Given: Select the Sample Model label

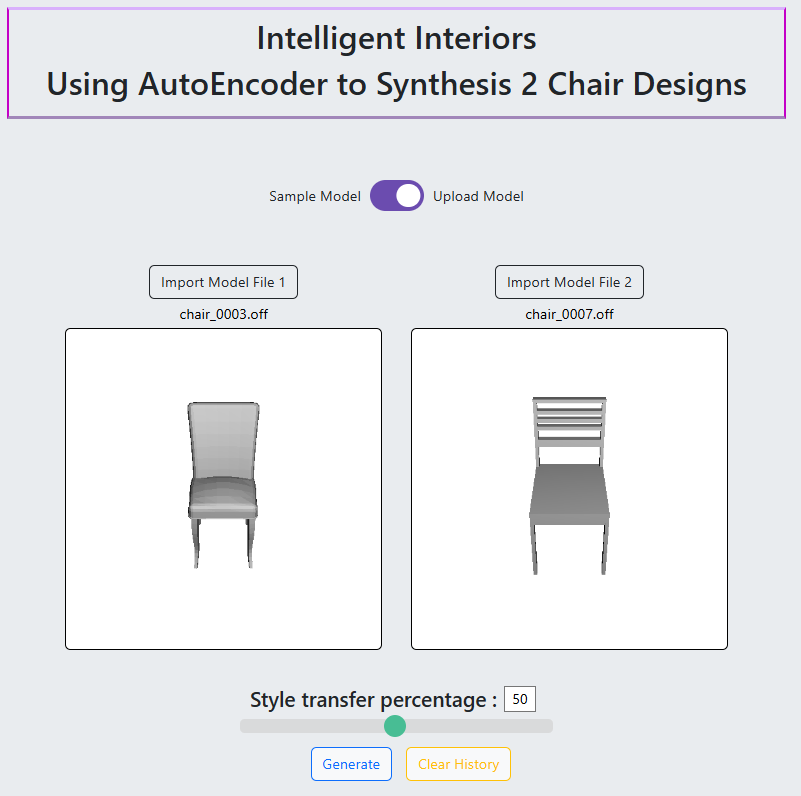Looking at the screenshot, I should coord(315,196).
